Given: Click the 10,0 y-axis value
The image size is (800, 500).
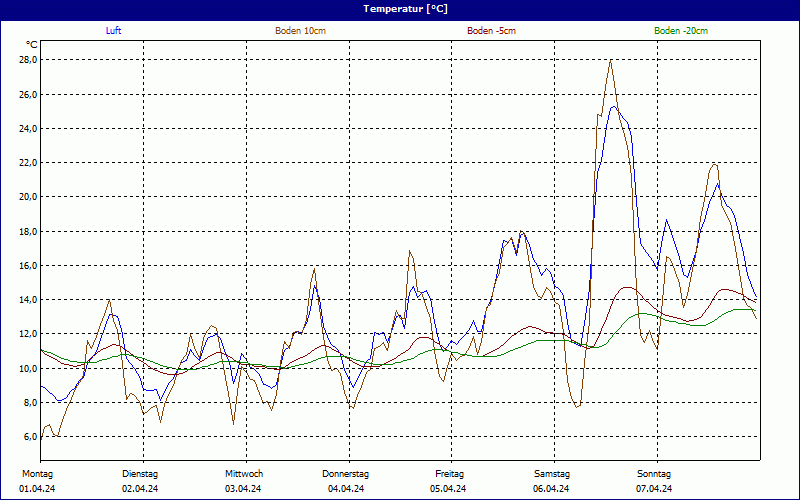Looking at the screenshot, I should 28,368.
